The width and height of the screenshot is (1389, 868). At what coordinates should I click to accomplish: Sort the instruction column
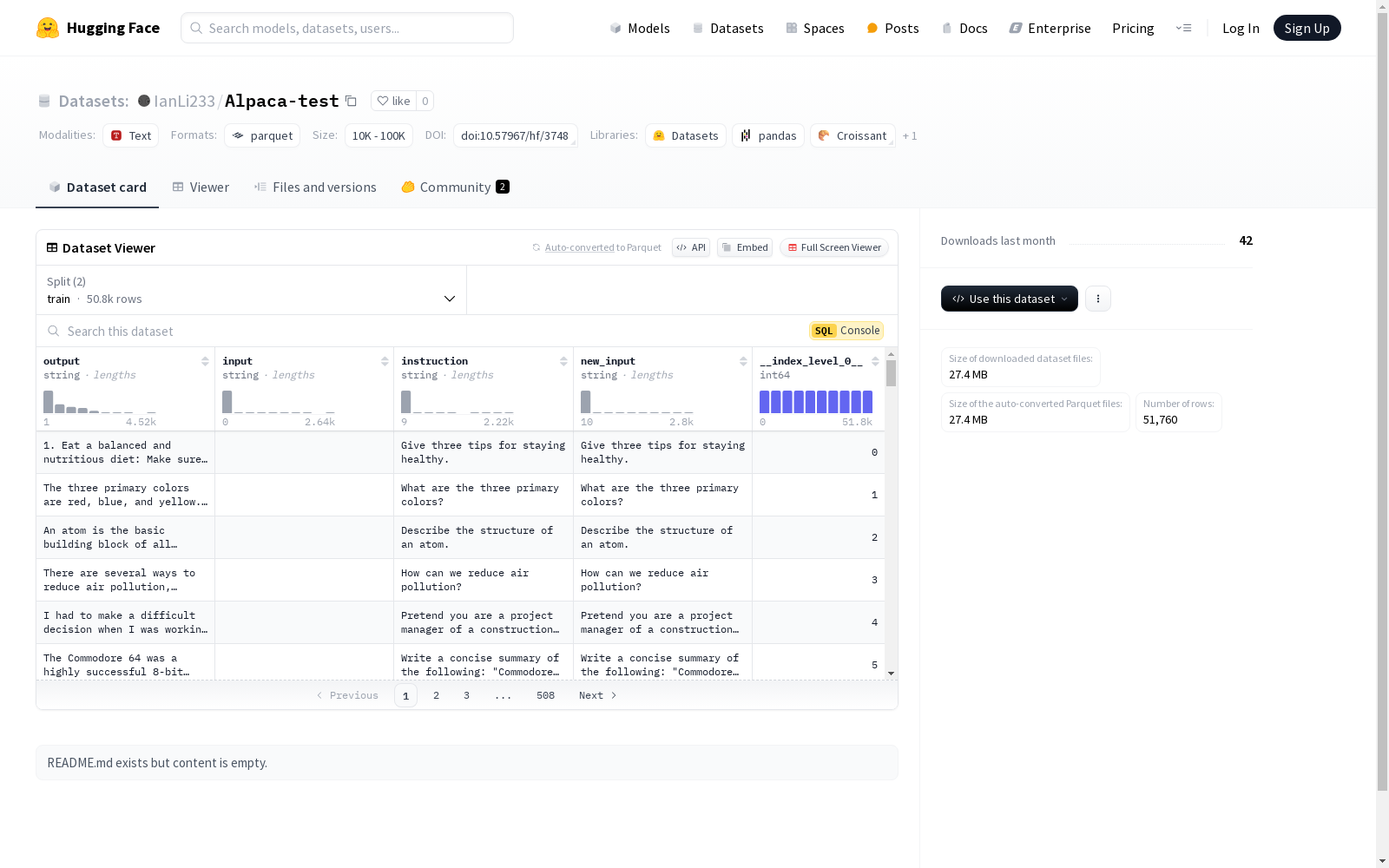point(563,361)
